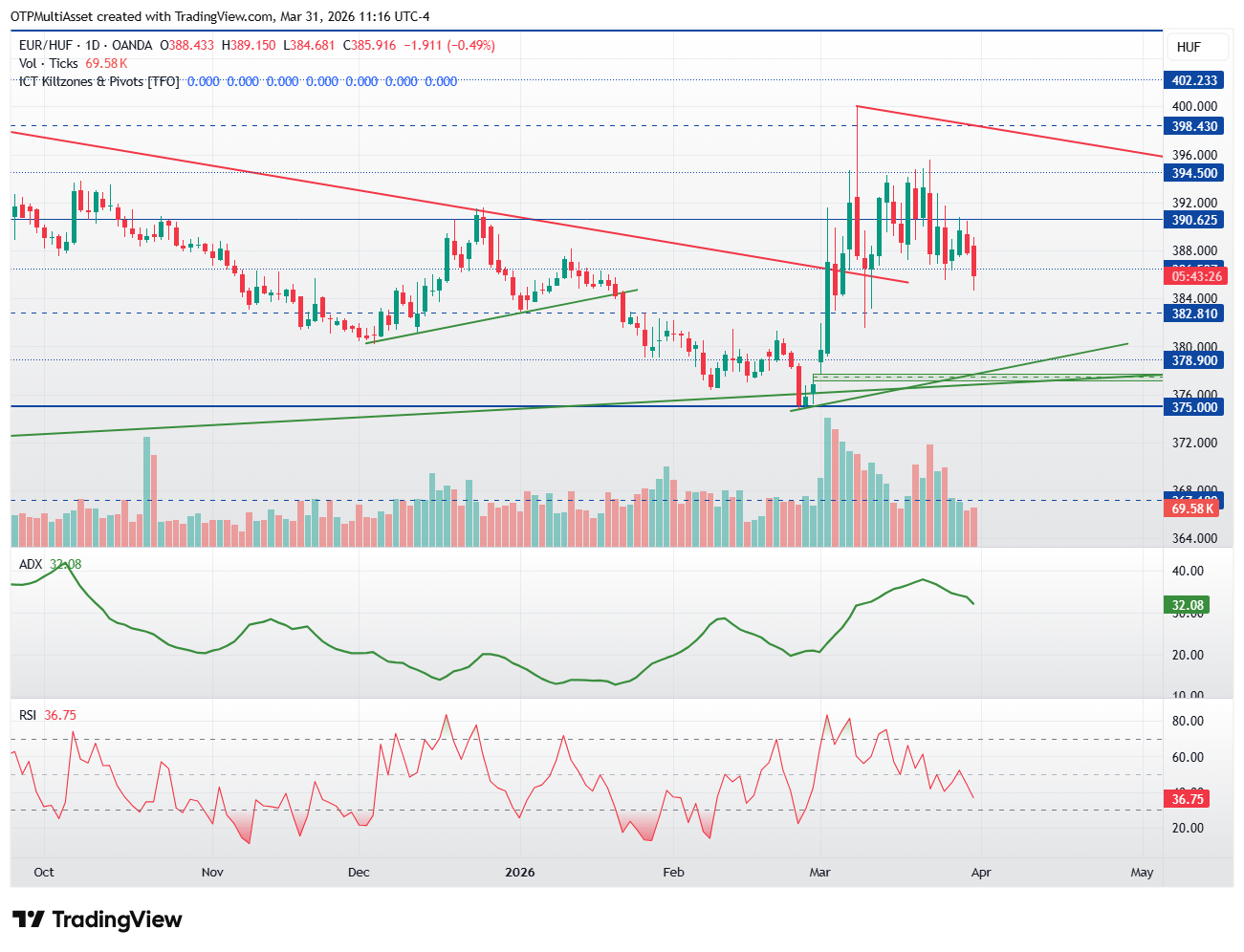Open the HUF currency selector
This screenshot has height=952, width=1244.
tap(1189, 47)
